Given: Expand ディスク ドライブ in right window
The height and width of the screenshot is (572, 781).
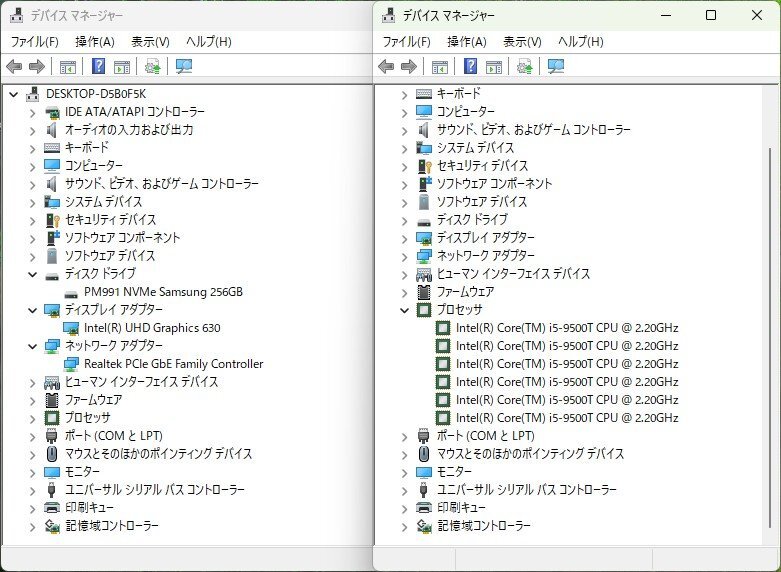Looking at the screenshot, I should coord(404,220).
